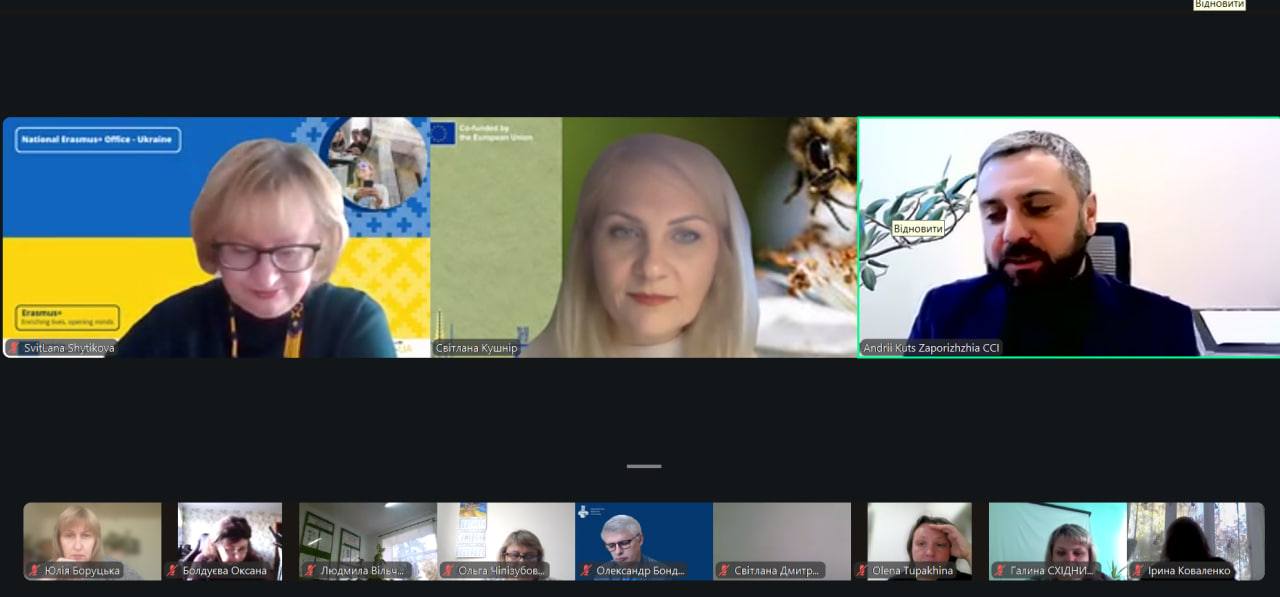Select the green-bordered active speaker video tile

[x=1068, y=237]
